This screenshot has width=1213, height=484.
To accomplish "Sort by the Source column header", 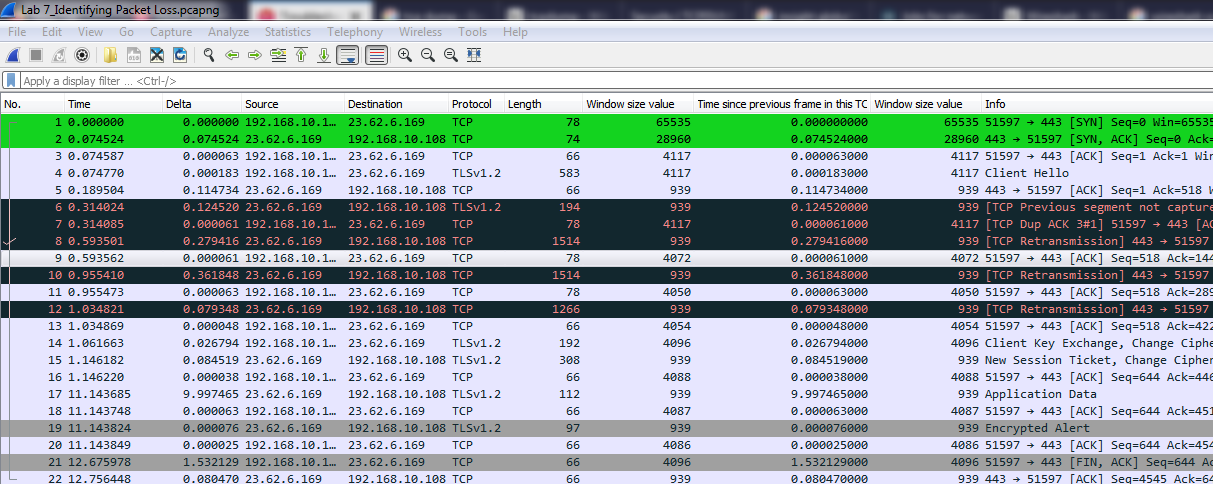I will [293, 104].
